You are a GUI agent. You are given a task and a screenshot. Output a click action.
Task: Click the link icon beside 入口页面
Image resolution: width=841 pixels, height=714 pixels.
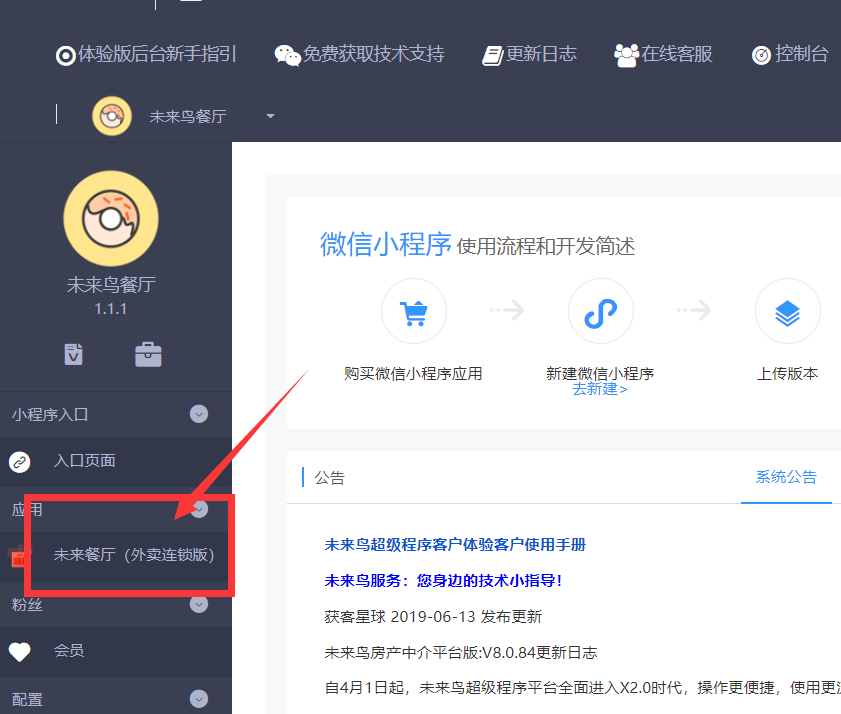pyautogui.click(x=20, y=462)
